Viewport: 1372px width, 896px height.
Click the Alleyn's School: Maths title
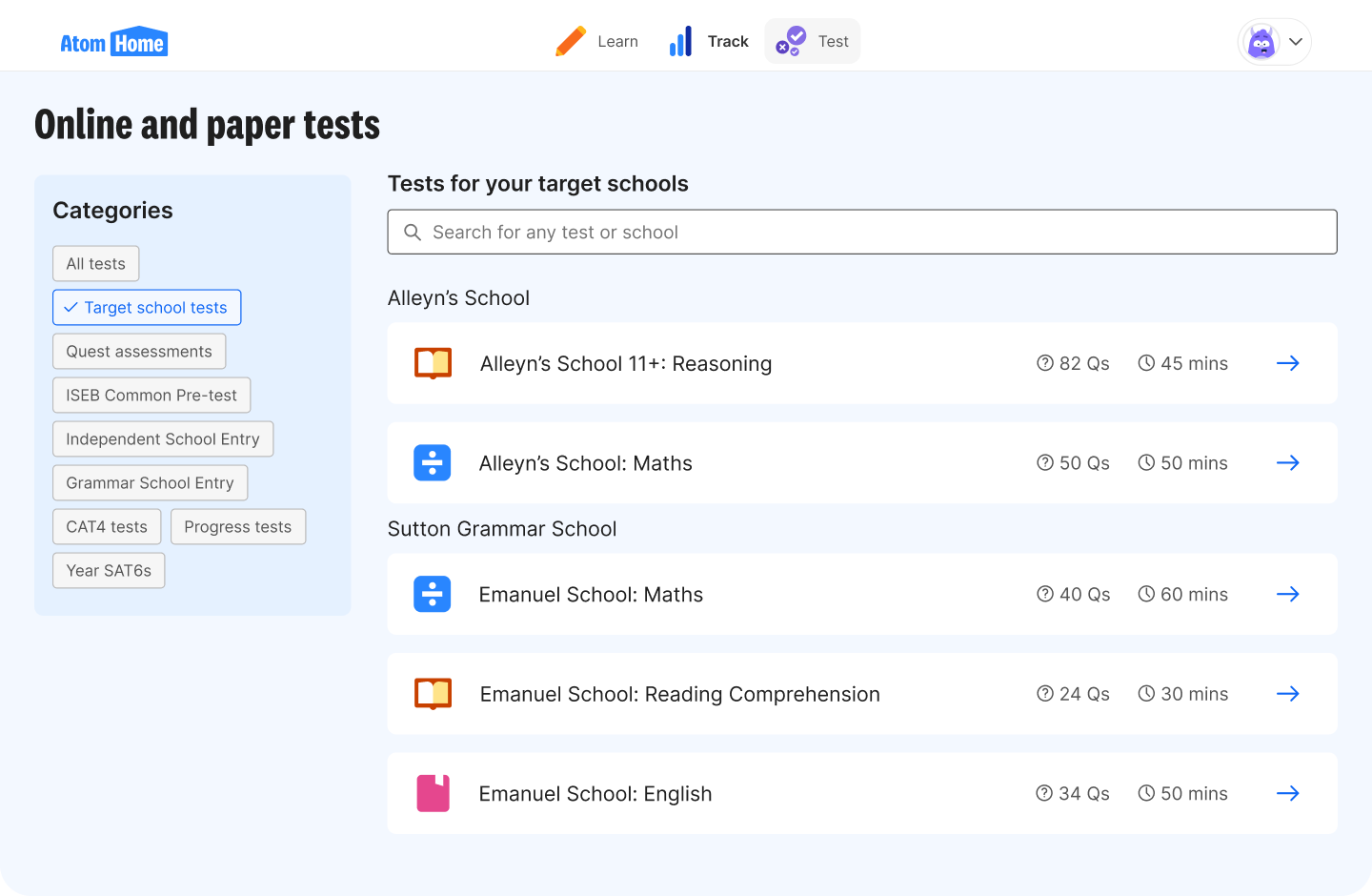(586, 463)
